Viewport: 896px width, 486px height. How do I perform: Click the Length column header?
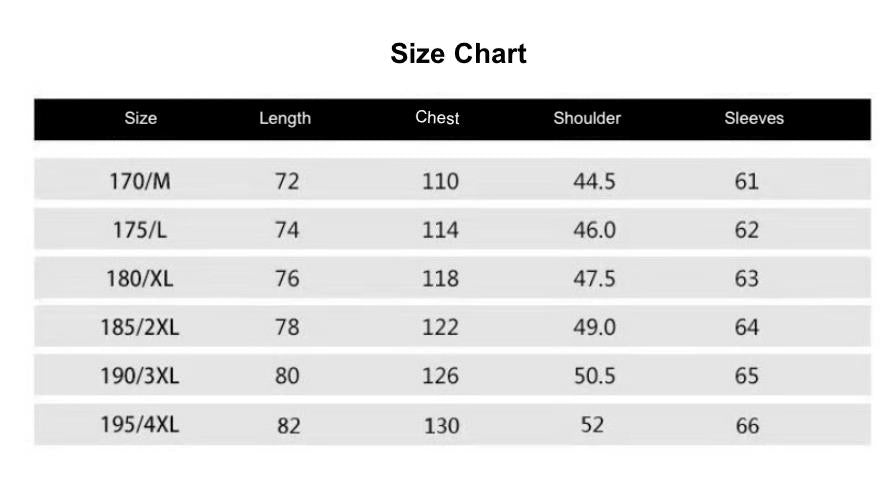[285, 118]
